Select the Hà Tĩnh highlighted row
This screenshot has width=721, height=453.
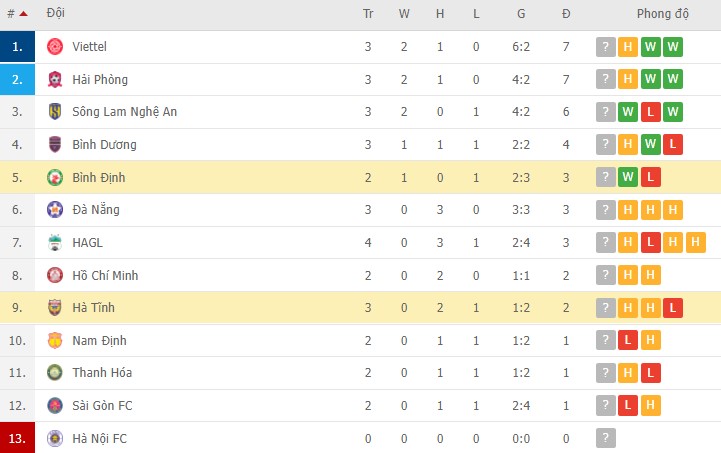(360, 308)
